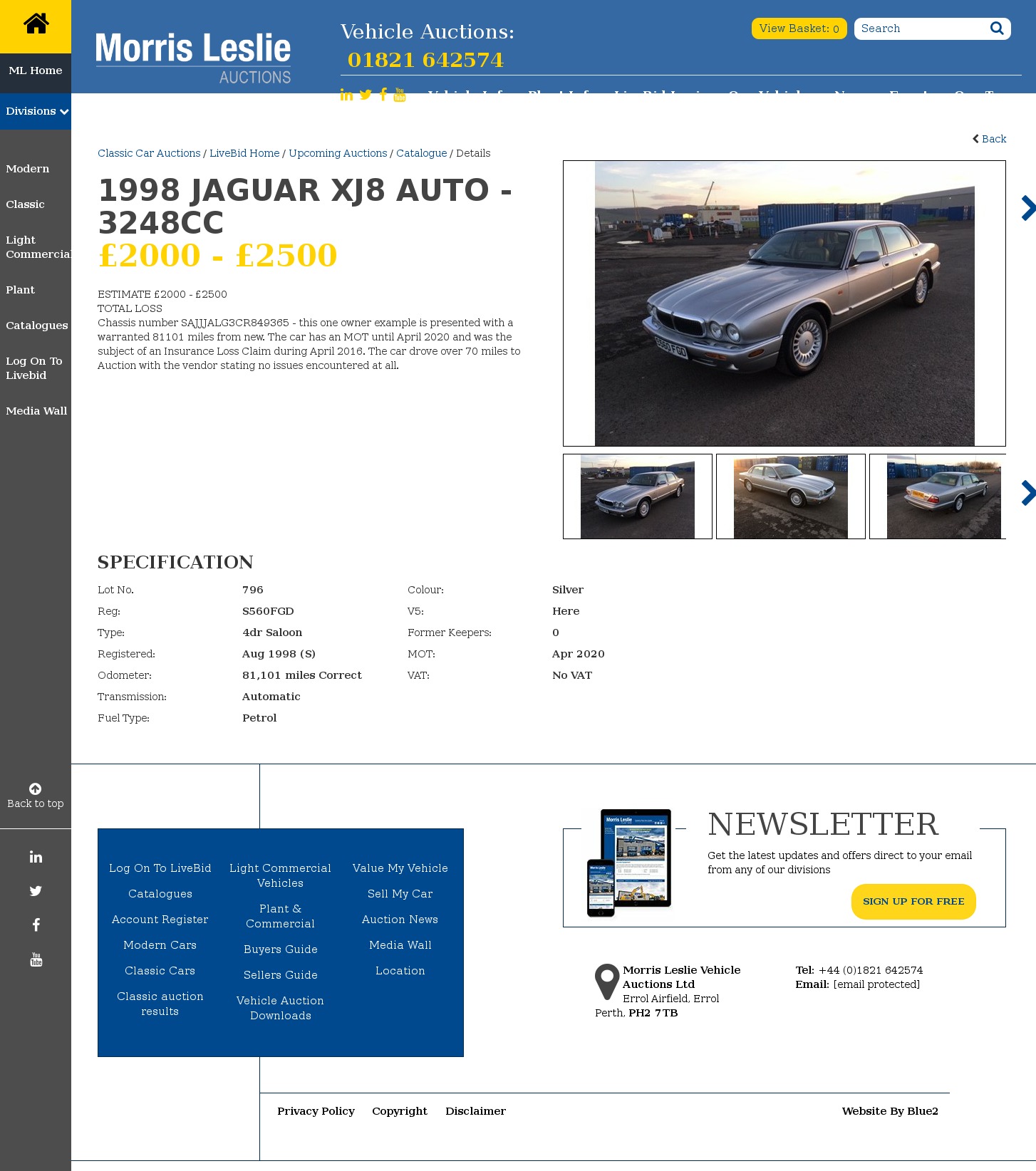Open Value My Vehicle link
The image size is (1036, 1171).
pyautogui.click(x=400, y=868)
